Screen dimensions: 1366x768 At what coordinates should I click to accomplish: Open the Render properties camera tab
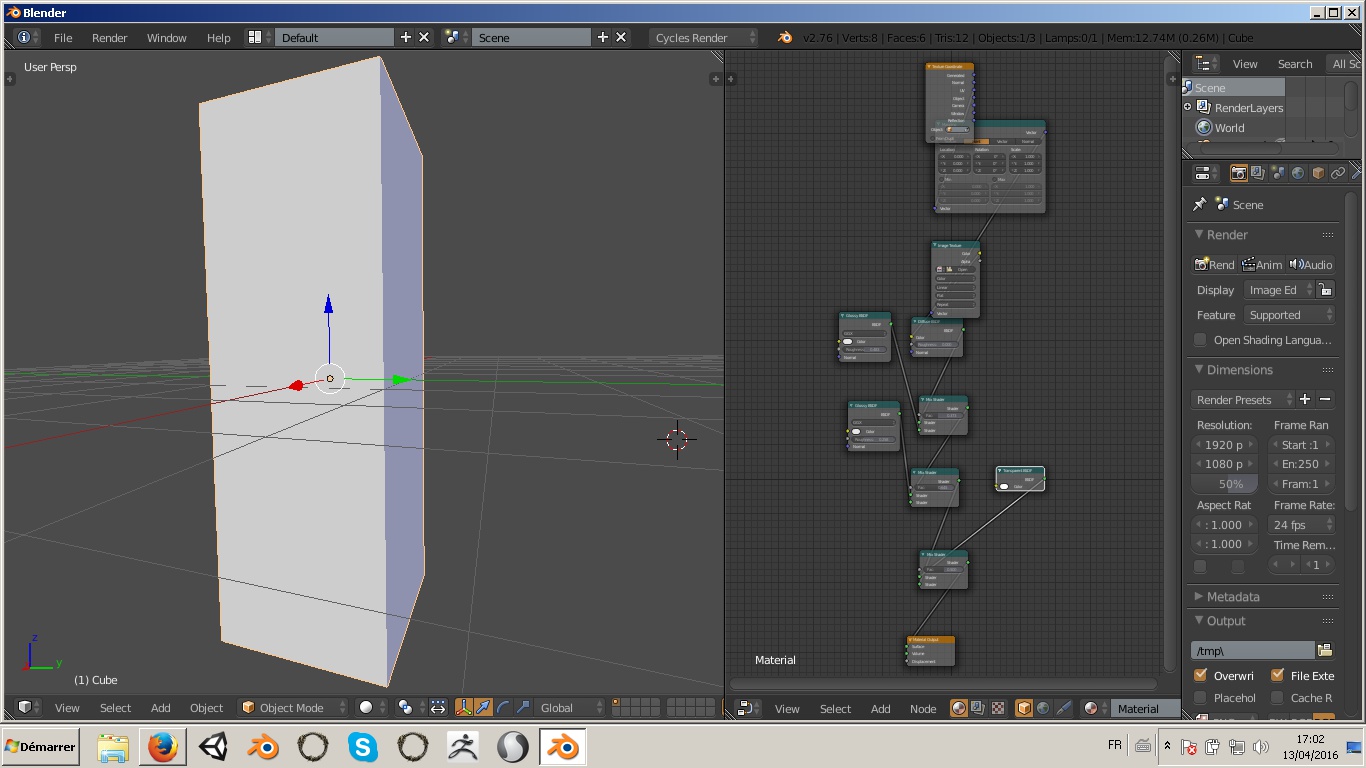[1238, 173]
